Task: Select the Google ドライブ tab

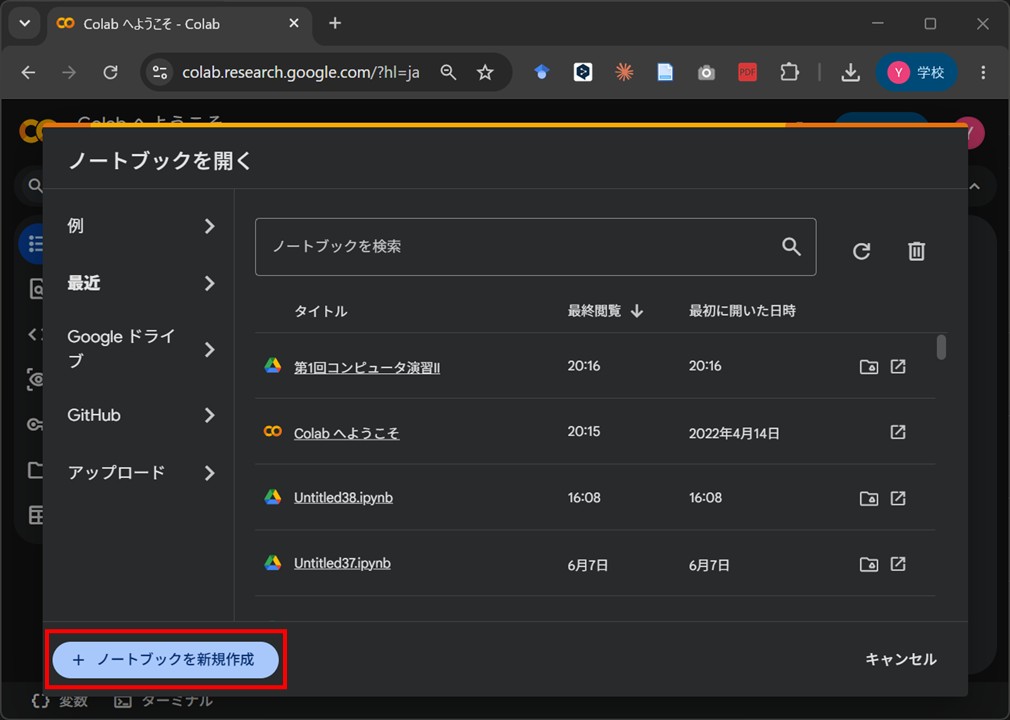Action: pyautogui.click(x=139, y=349)
